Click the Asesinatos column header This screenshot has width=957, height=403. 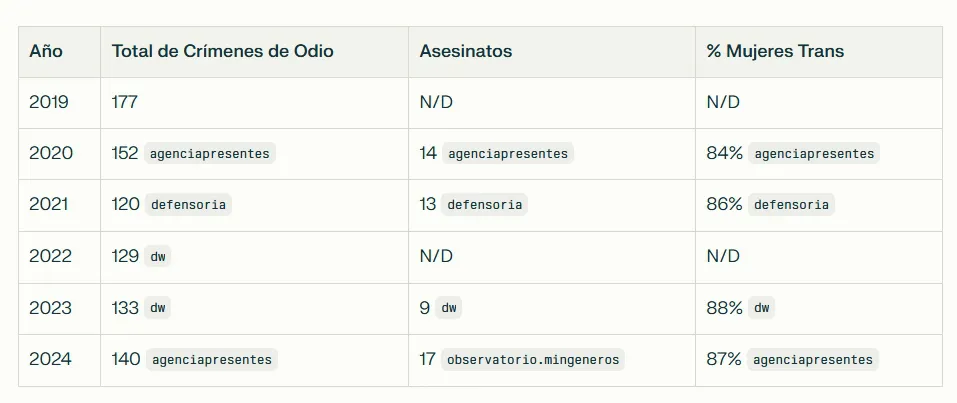[465, 52]
